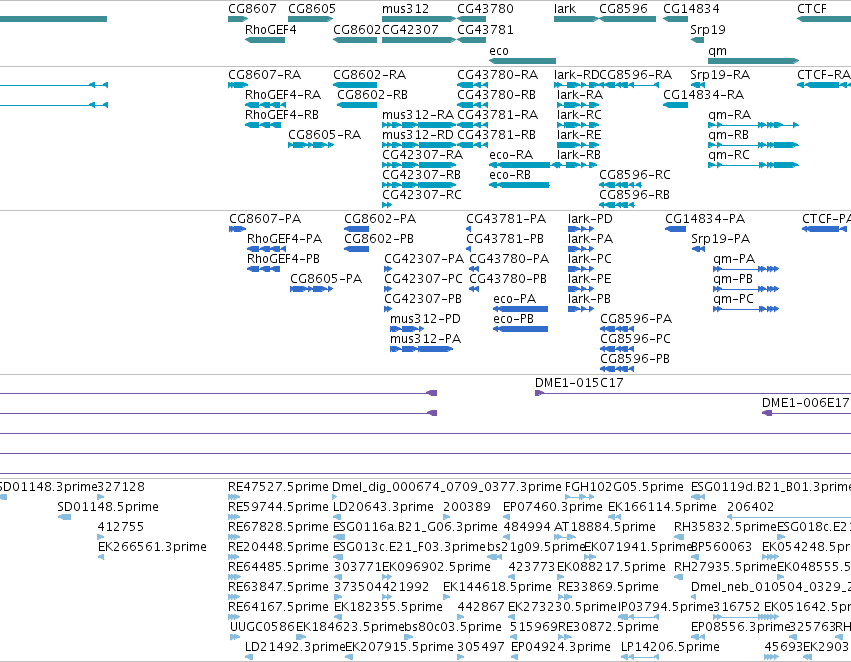Open the Srp19-RA transcript label
The width and height of the screenshot is (851, 662).
[720, 74]
